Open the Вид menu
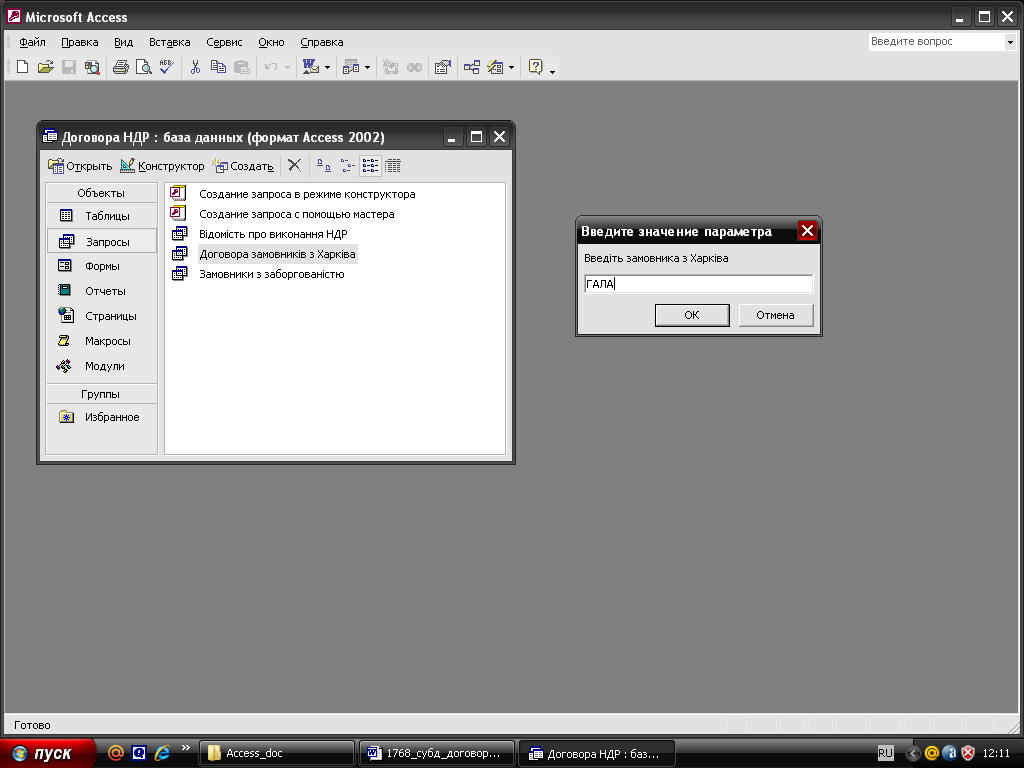 123,42
